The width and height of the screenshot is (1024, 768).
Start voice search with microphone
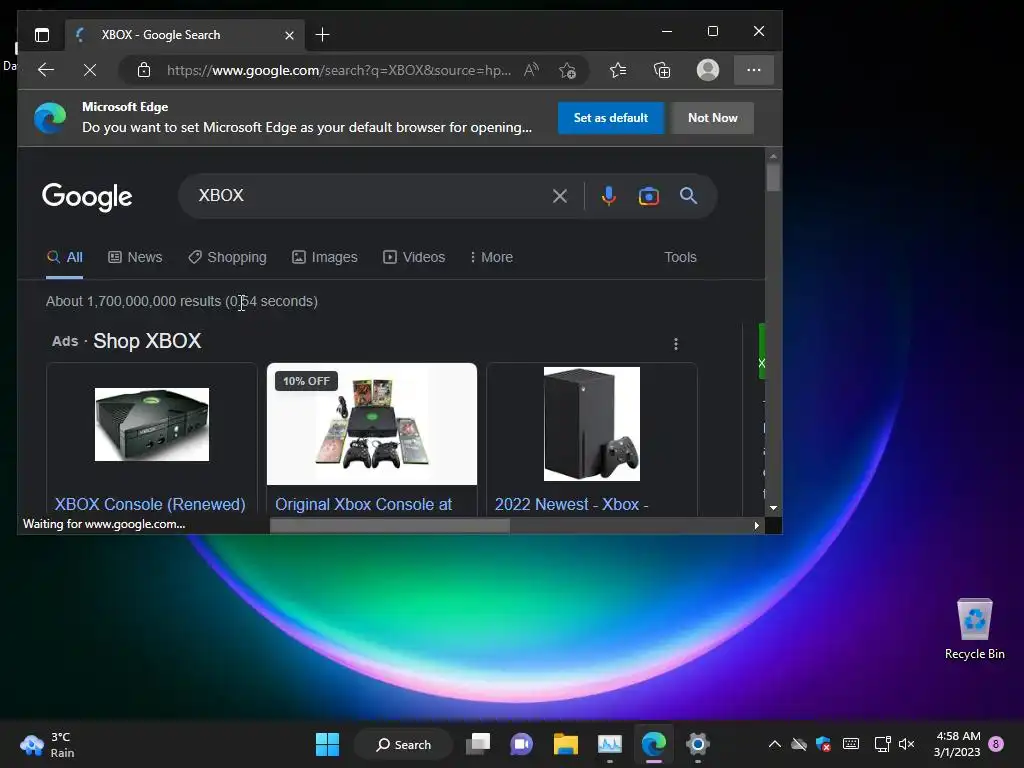609,196
